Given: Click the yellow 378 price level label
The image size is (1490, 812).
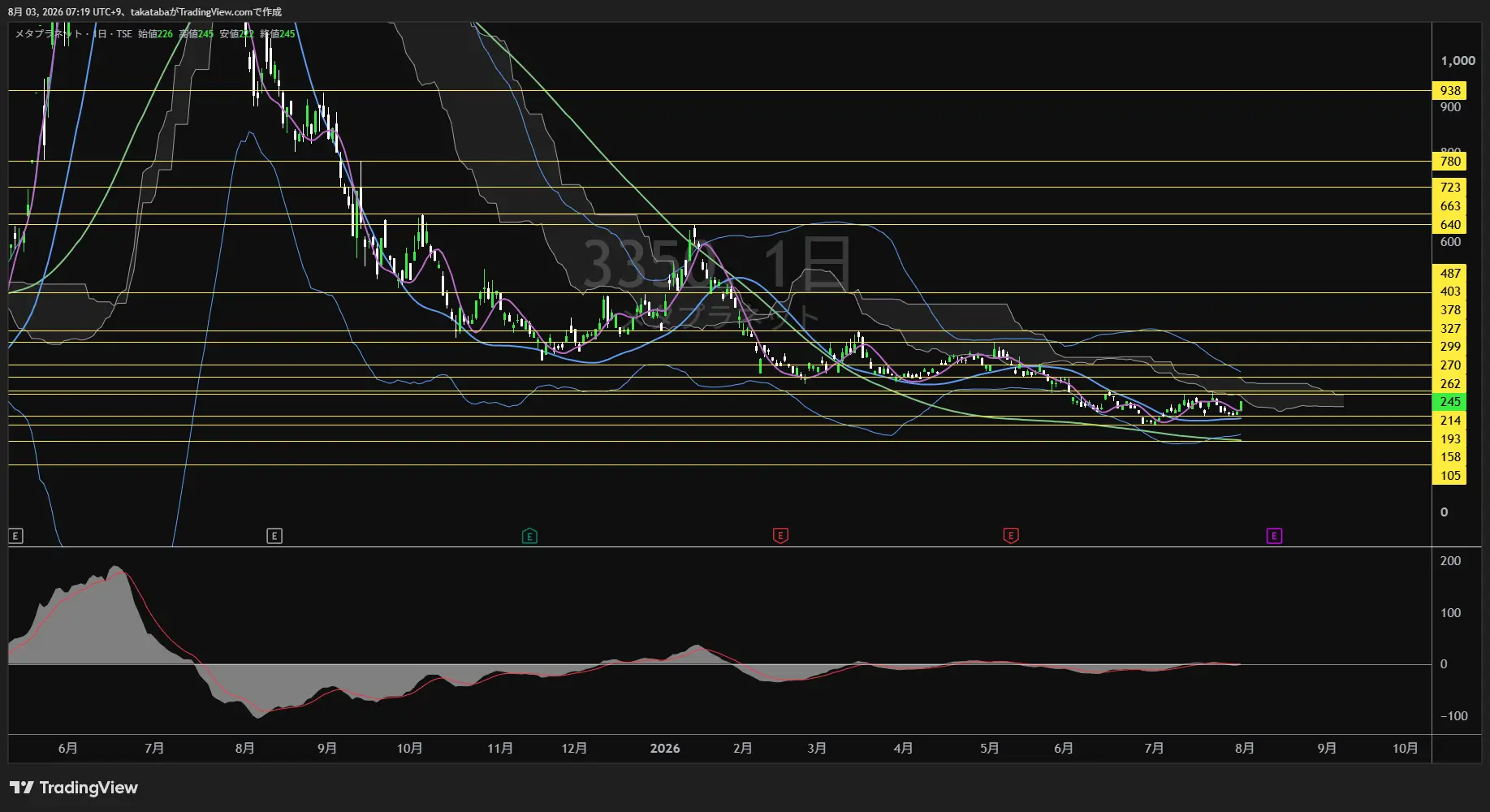Looking at the screenshot, I should pyautogui.click(x=1449, y=310).
